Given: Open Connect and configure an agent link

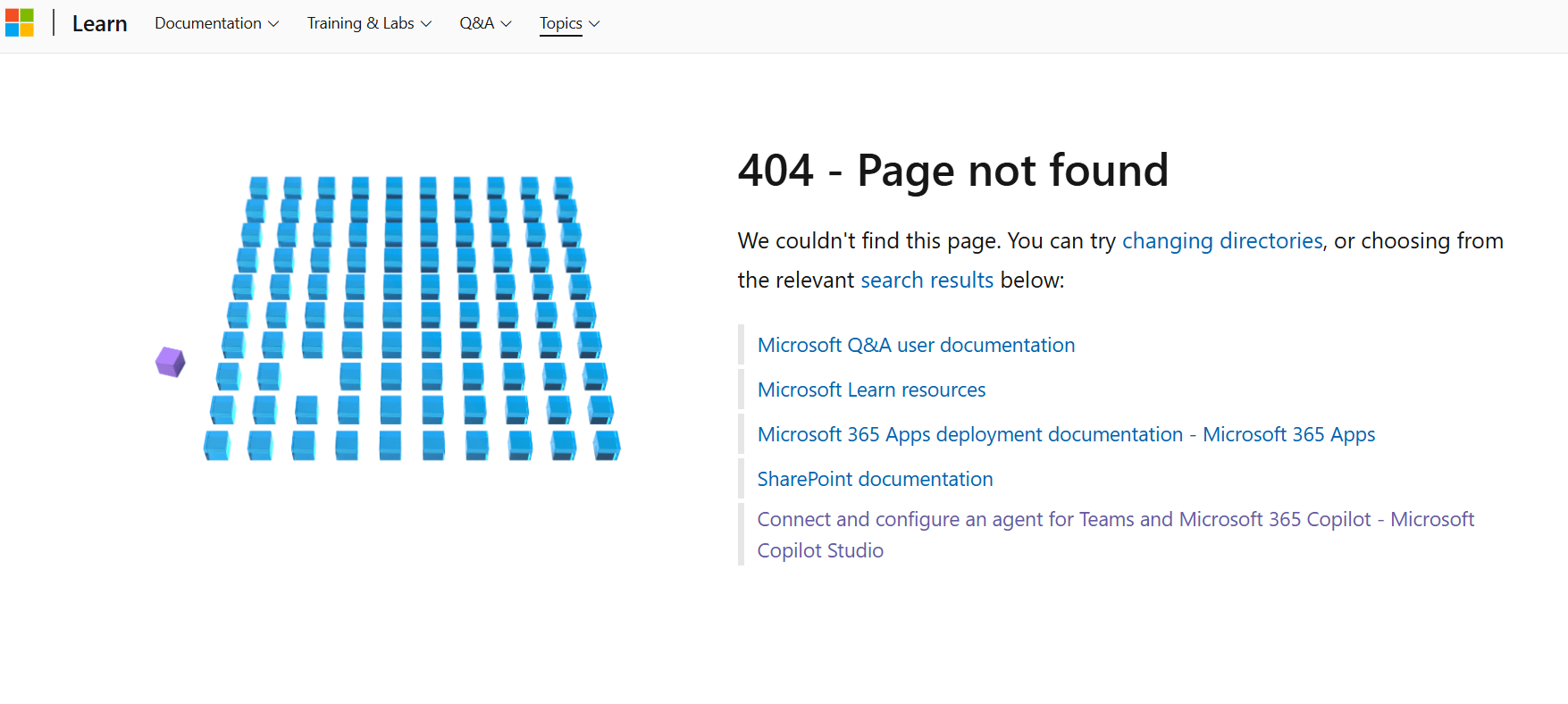Looking at the screenshot, I should pyautogui.click(x=1115, y=534).
